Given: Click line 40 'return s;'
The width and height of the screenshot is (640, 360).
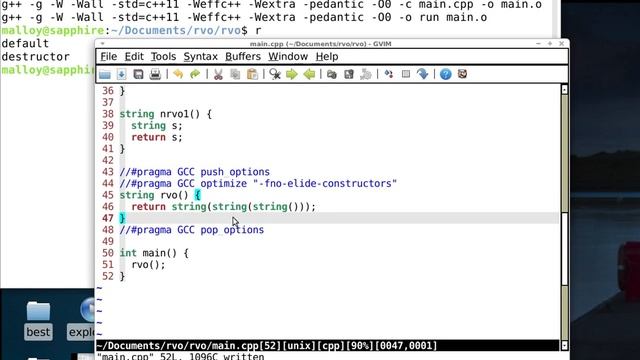Looking at the screenshot, I should [x=157, y=137].
